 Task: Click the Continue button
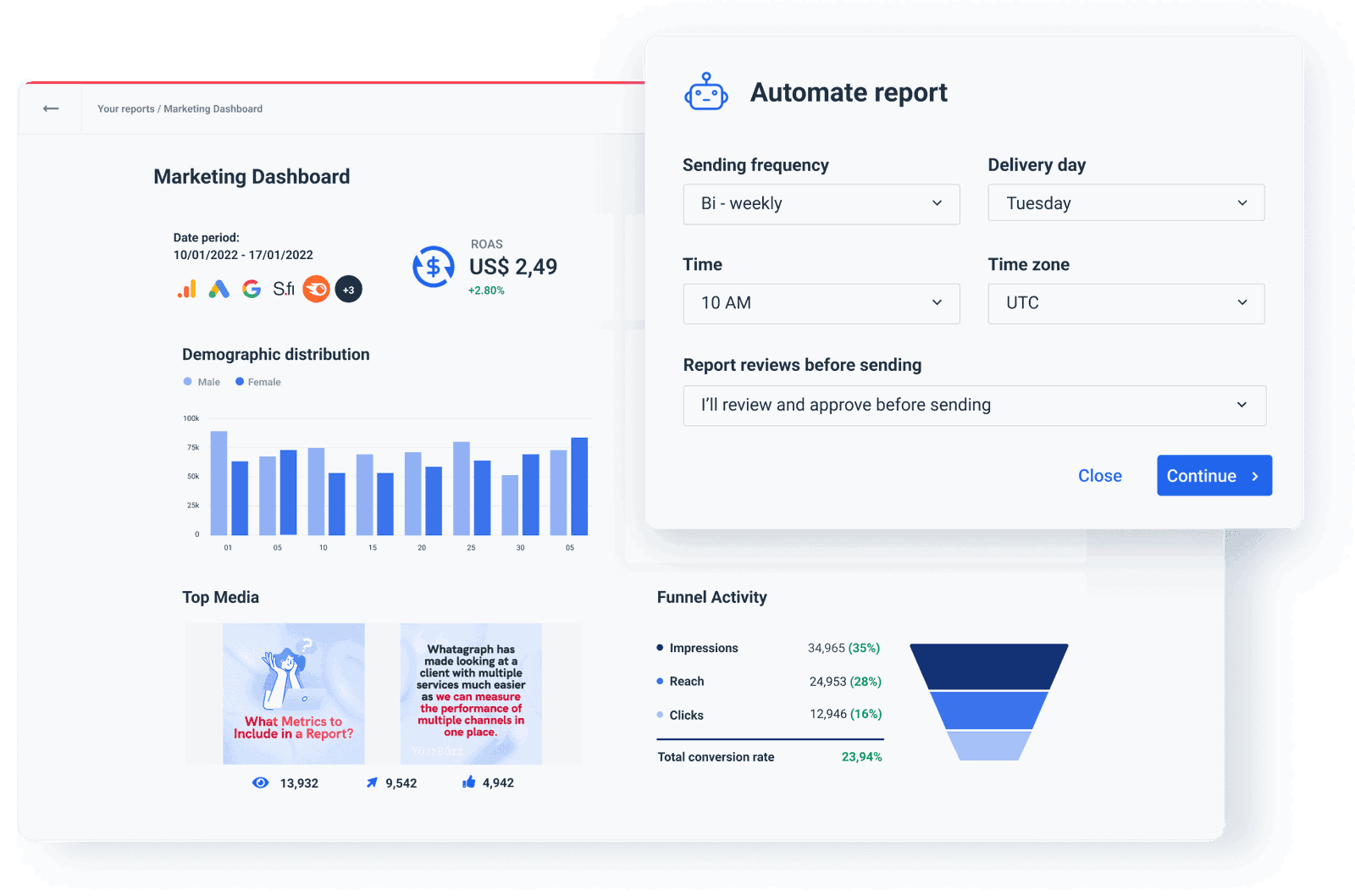(1214, 475)
